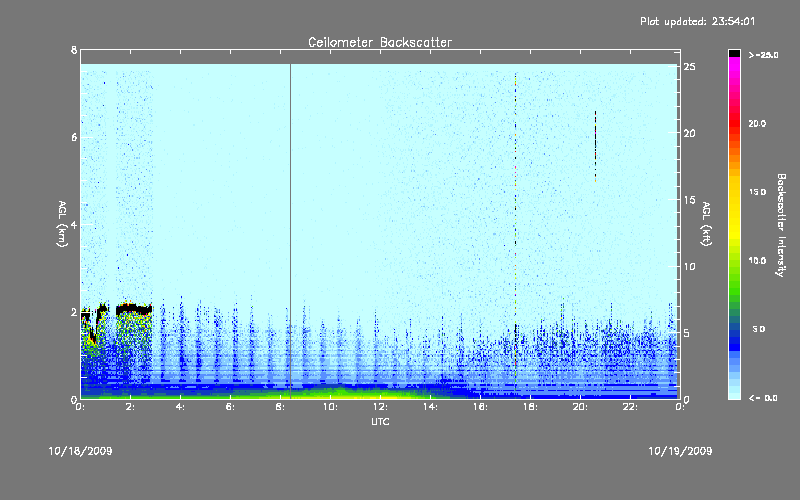Click the "5.0" colorbar label

(x=759, y=329)
